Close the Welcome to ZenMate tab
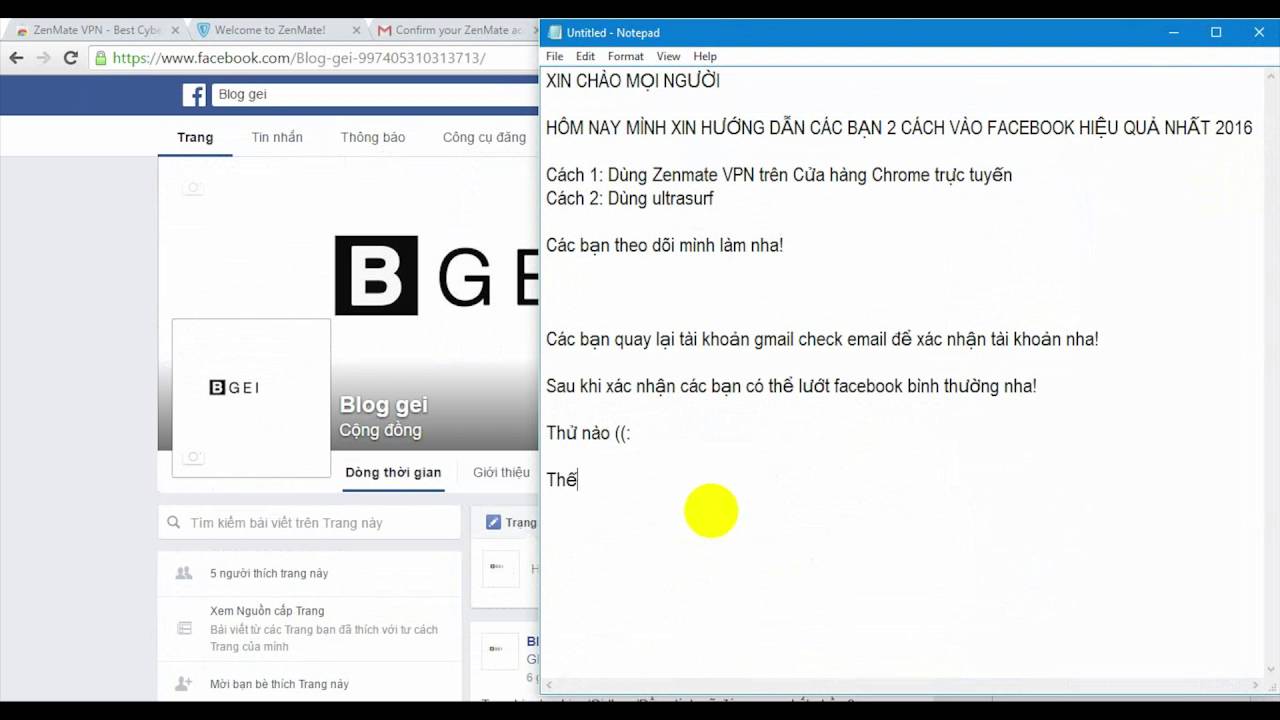This screenshot has height=720, width=1280. pos(356,30)
